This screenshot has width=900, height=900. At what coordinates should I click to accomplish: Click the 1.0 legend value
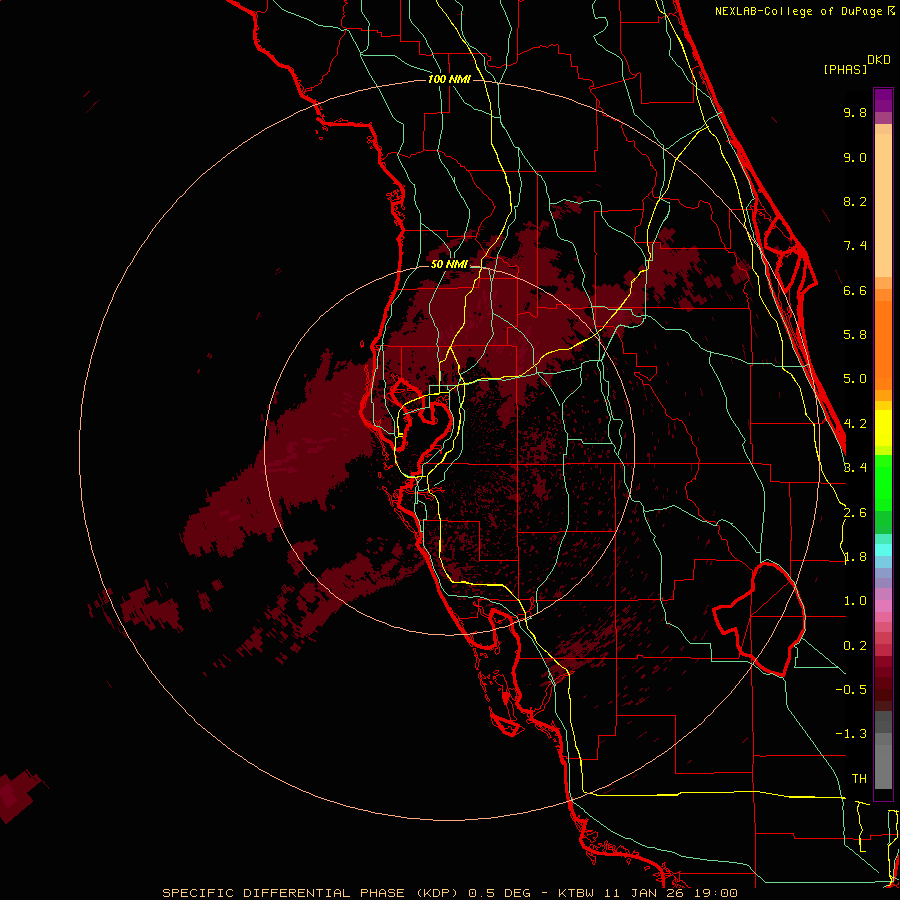(x=855, y=601)
